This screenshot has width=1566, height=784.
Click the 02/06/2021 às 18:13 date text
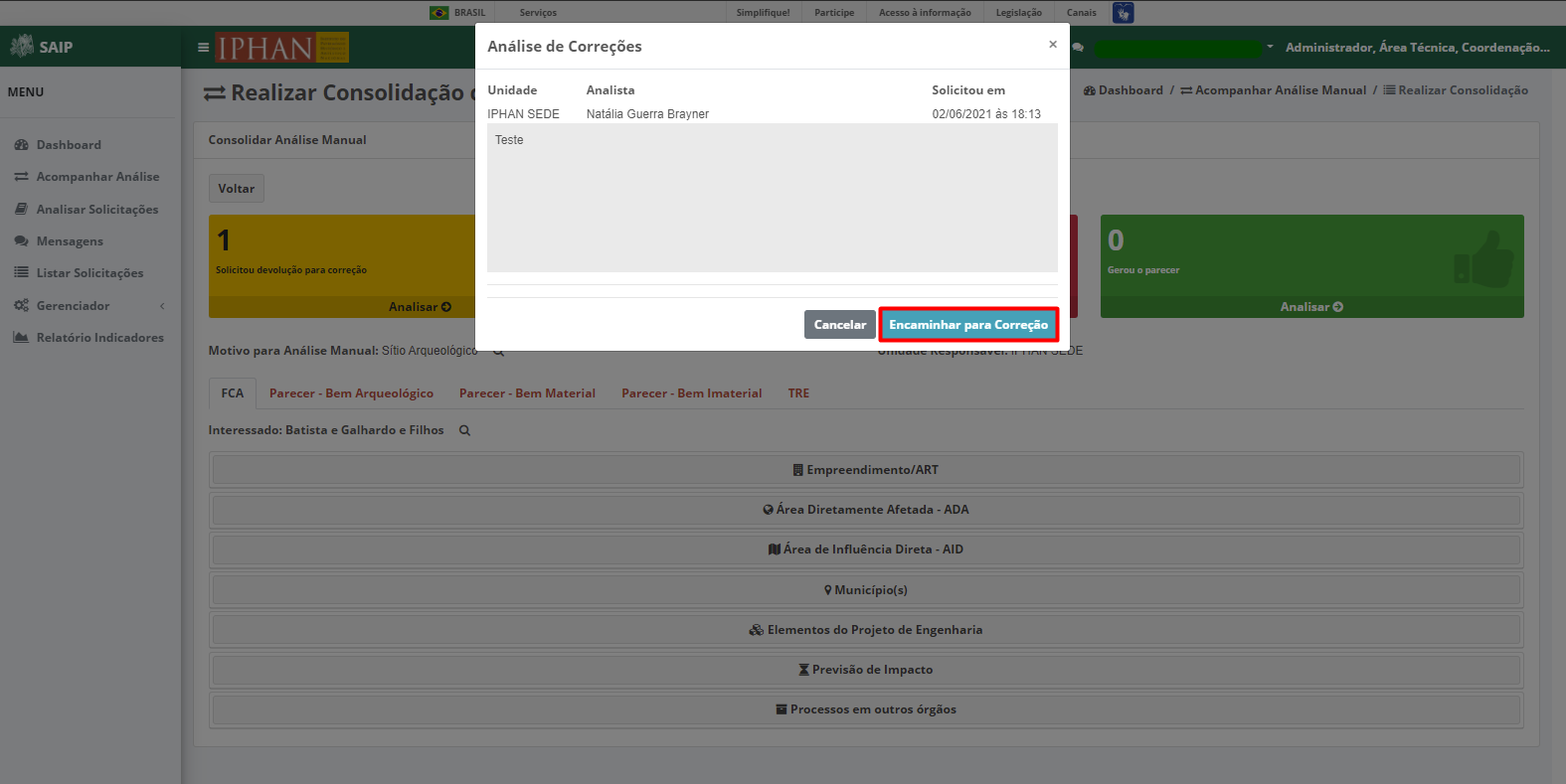(986, 114)
